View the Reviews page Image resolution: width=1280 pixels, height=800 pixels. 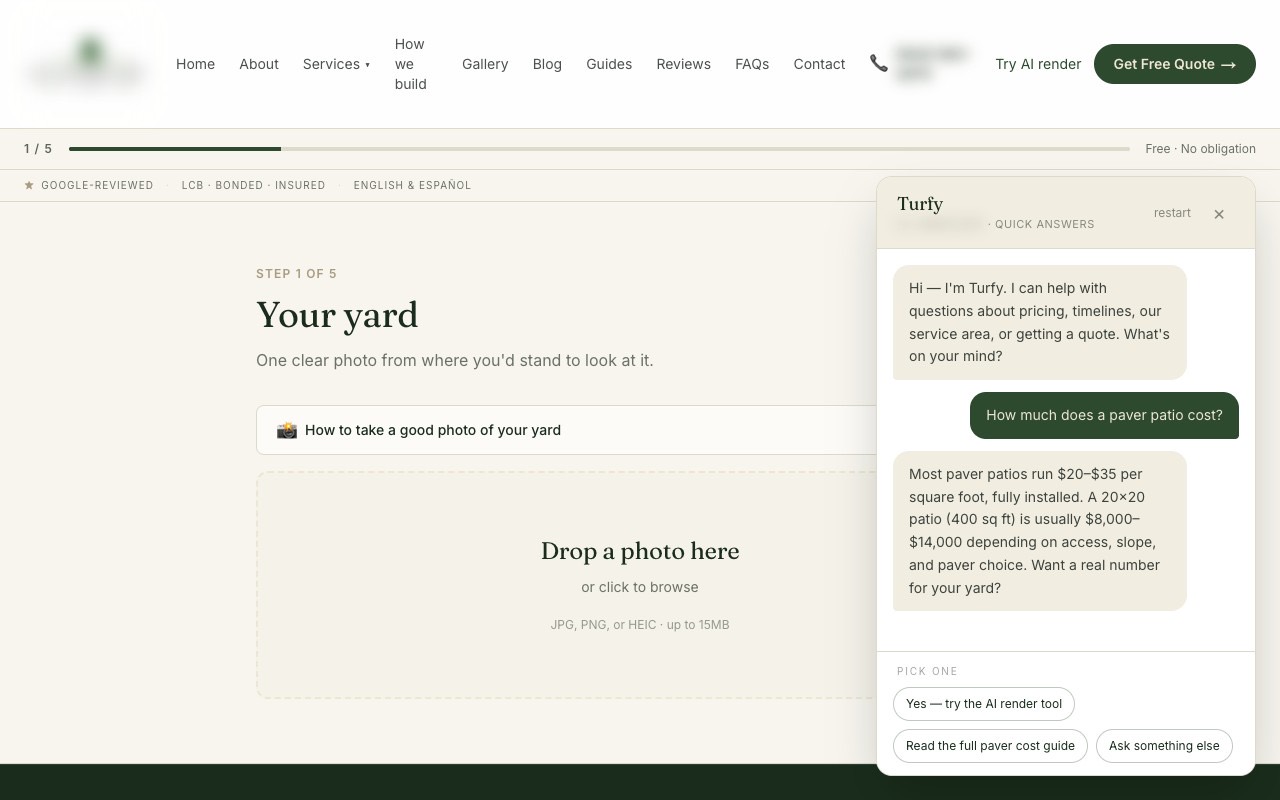pyautogui.click(x=684, y=64)
